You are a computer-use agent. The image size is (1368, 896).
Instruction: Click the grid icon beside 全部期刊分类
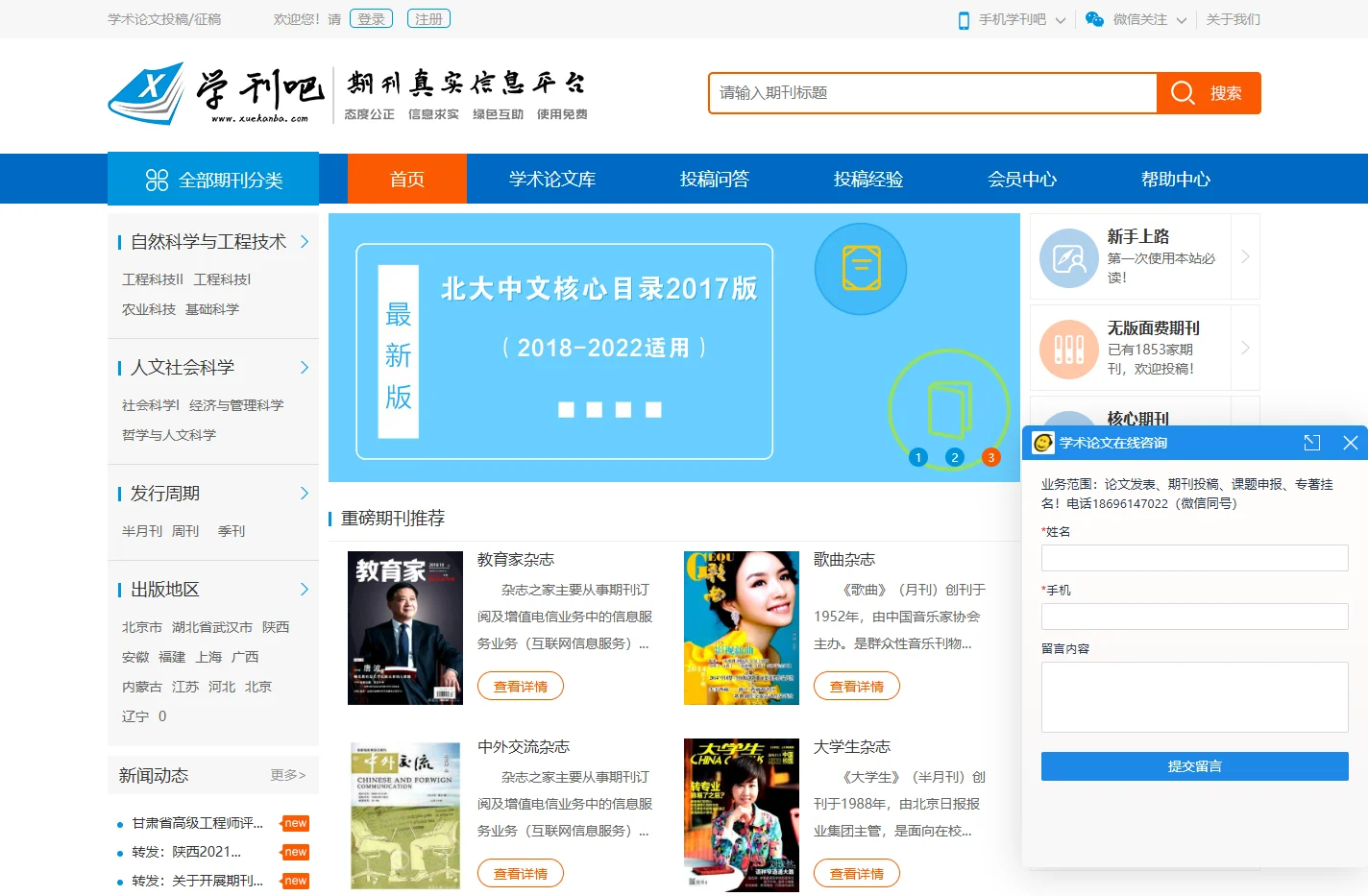pyautogui.click(x=157, y=180)
